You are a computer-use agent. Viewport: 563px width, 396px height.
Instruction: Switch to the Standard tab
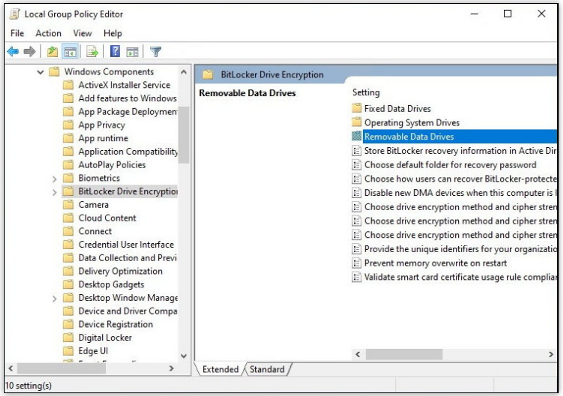tap(267, 369)
